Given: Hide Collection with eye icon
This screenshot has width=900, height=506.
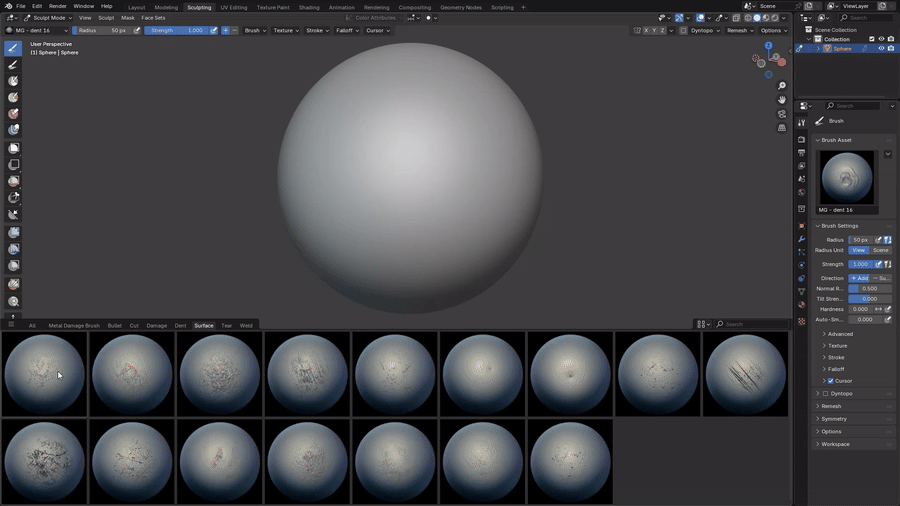Looking at the screenshot, I should click(881, 39).
